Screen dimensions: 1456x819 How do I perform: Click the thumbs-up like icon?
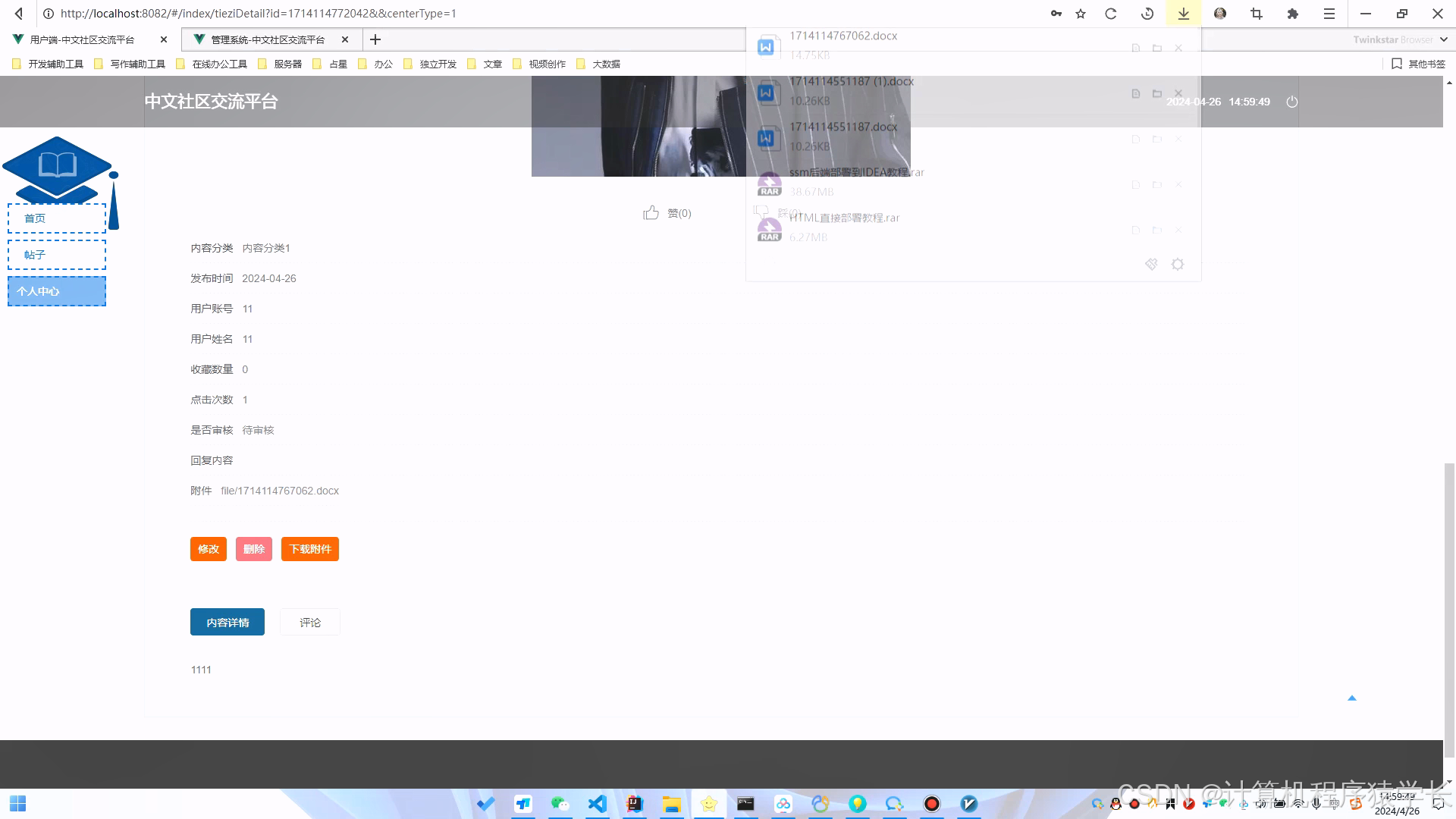(x=651, y=213)
